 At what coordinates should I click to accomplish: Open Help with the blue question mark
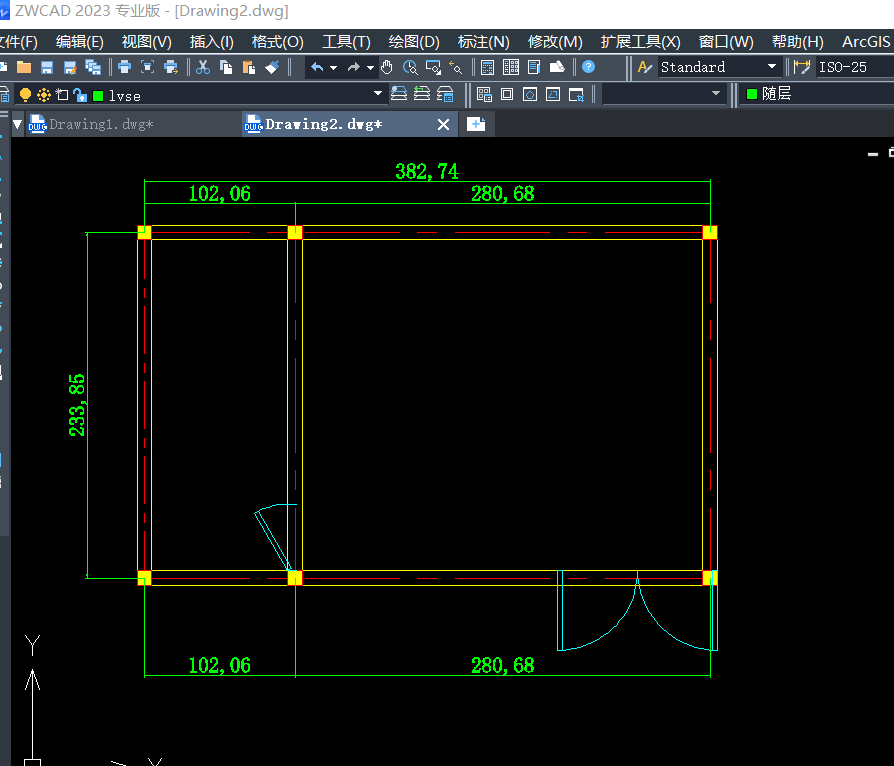coord(588,67)
